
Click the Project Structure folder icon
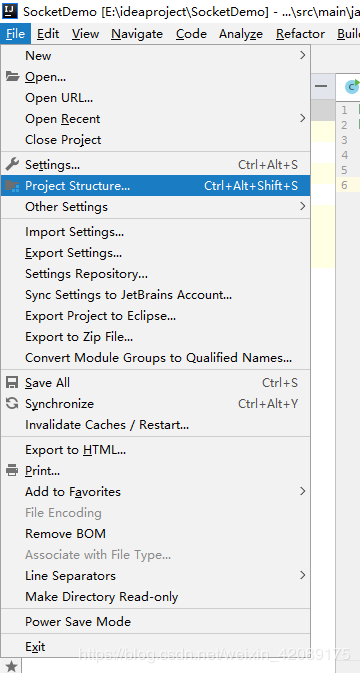(12, 186)
